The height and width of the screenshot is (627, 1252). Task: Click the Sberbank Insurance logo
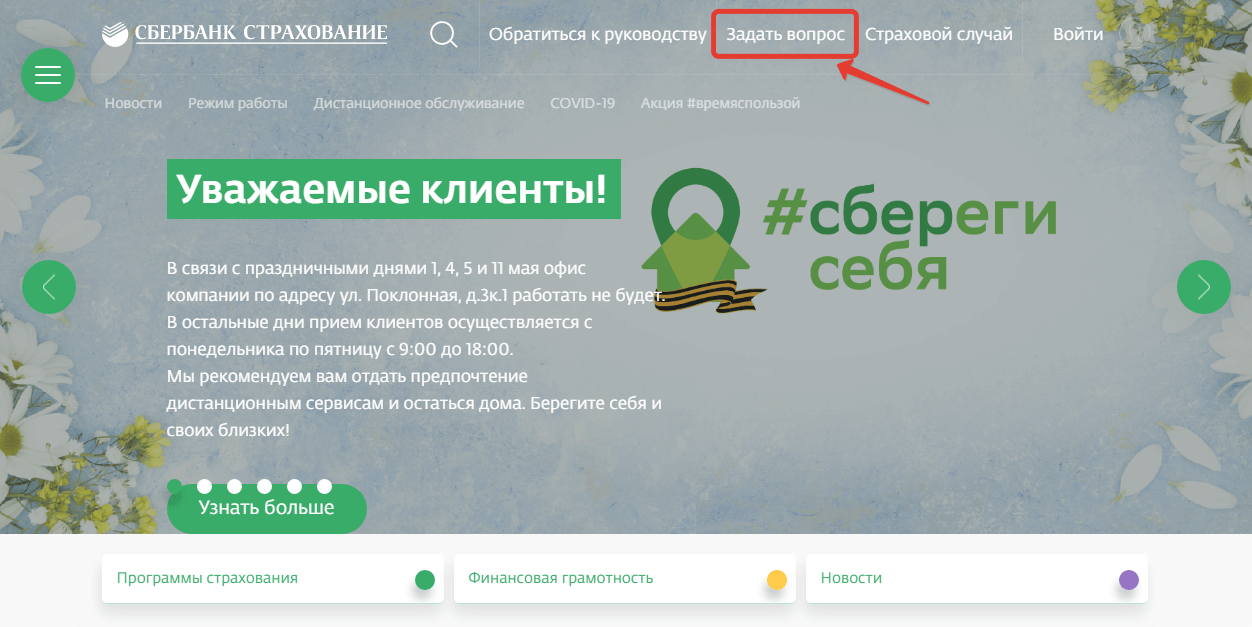click(245, 33)
